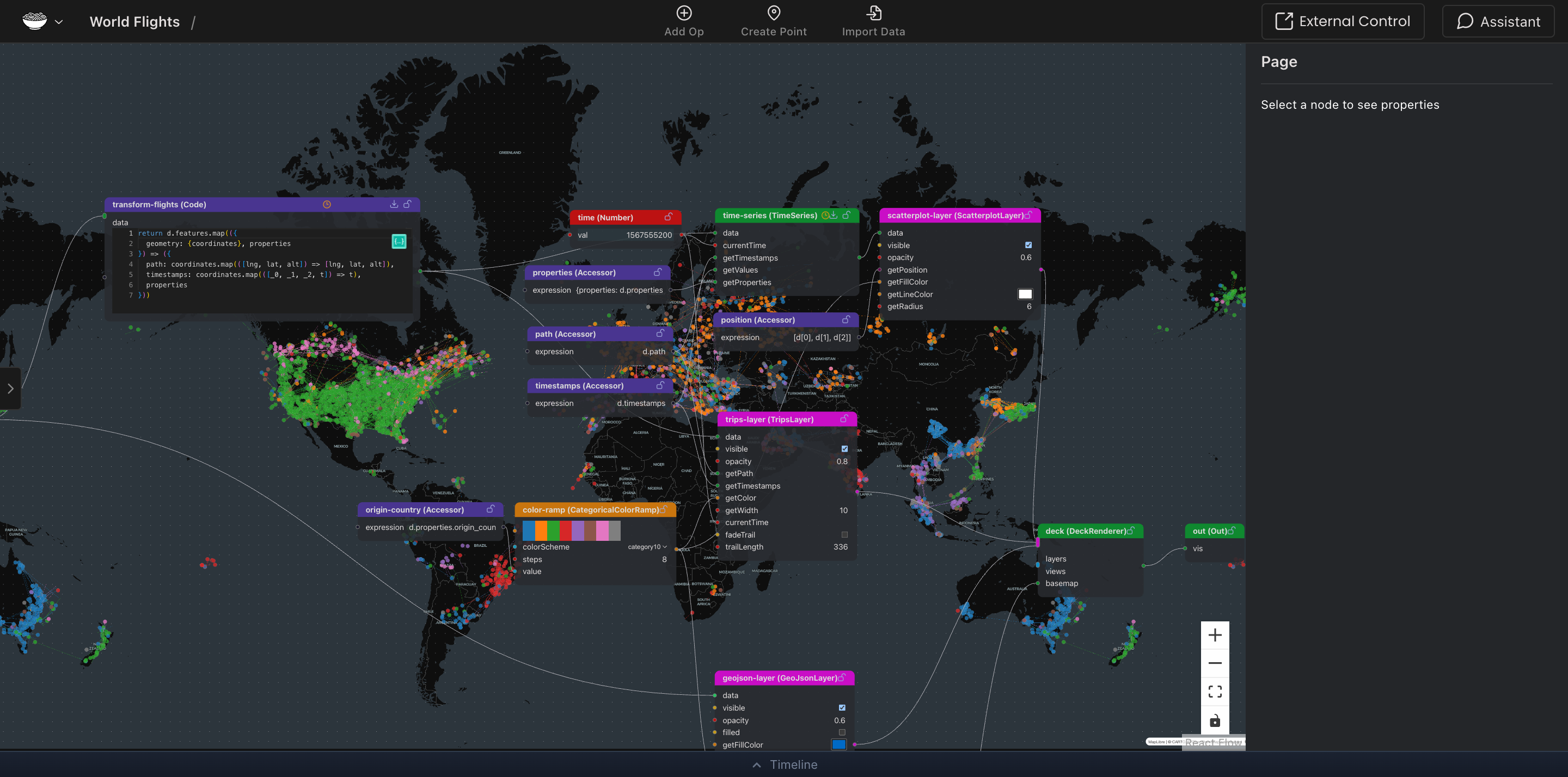Screen dimensions: 1568x777
Task: Fit view of the flow canvas
Action: (x=1215, y=692)
